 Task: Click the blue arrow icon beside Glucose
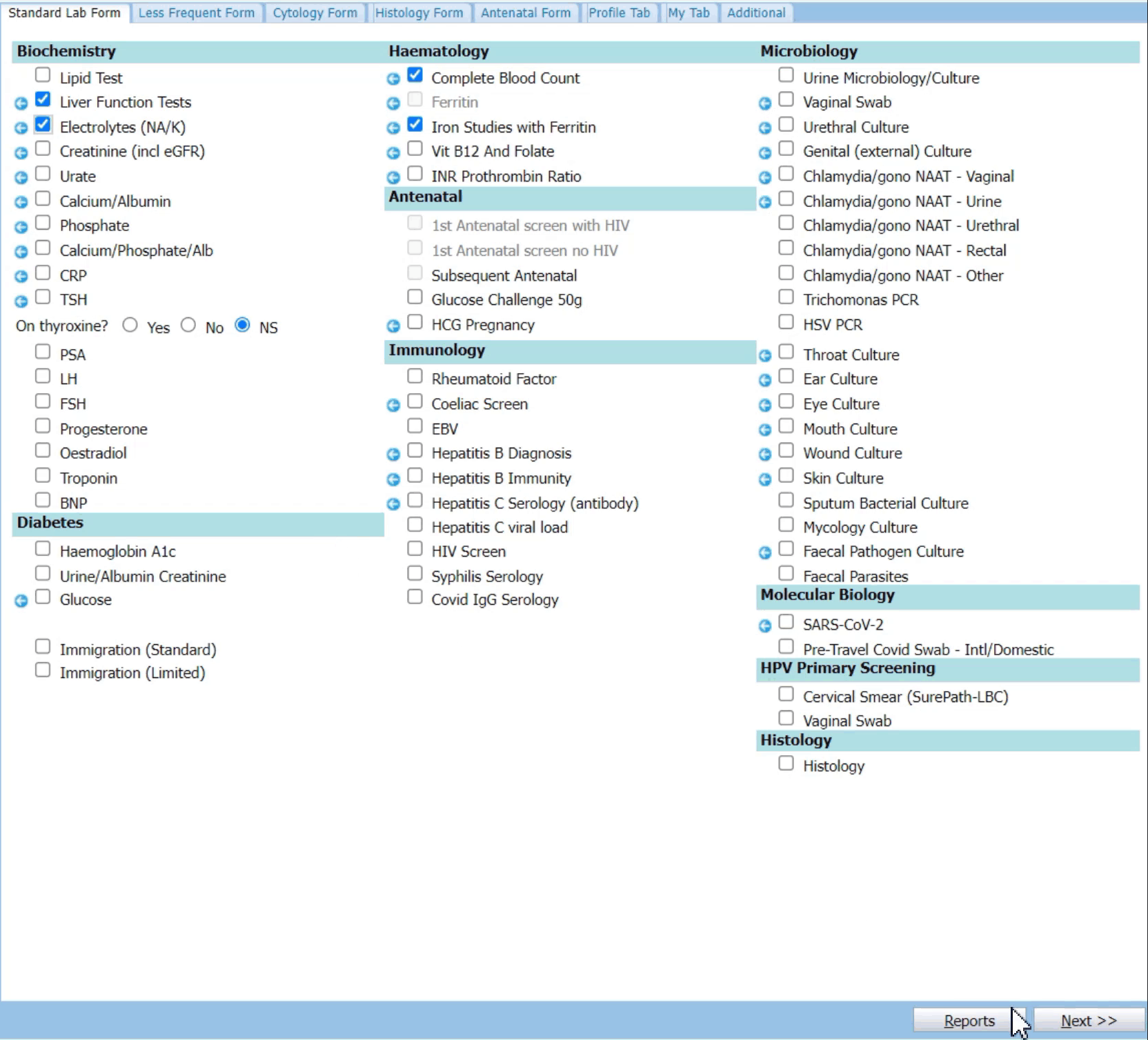(x=21, y=601)
